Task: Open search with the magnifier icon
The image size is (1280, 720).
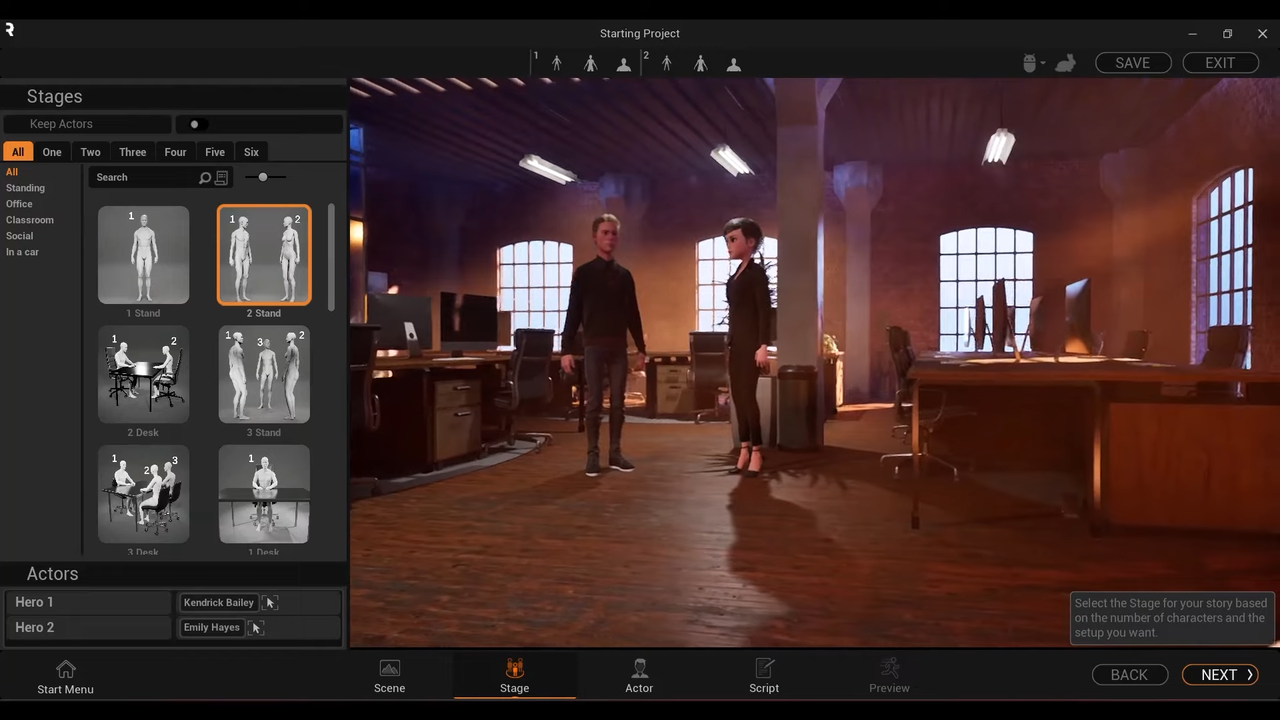Action: pyautogui.click(x=205, y=177)
